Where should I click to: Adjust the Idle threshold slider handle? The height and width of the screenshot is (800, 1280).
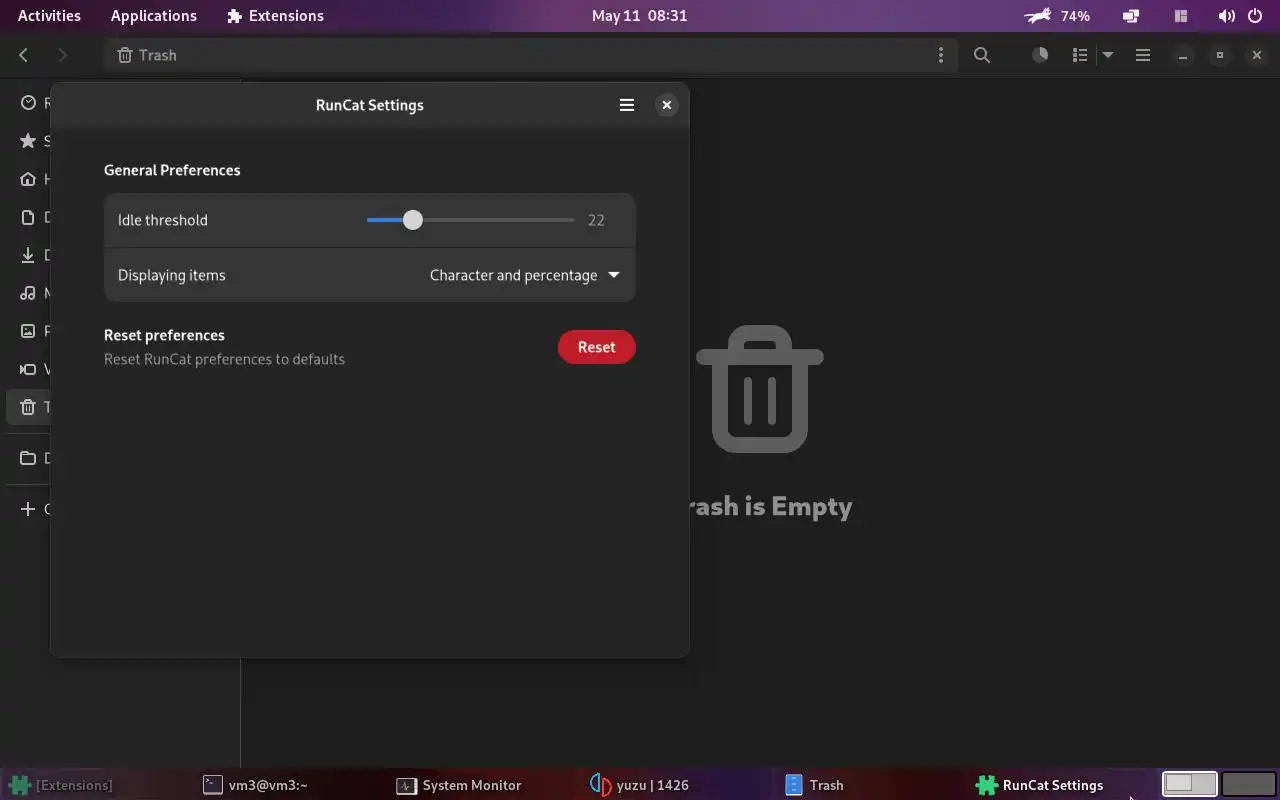click(x=413, y=220)
